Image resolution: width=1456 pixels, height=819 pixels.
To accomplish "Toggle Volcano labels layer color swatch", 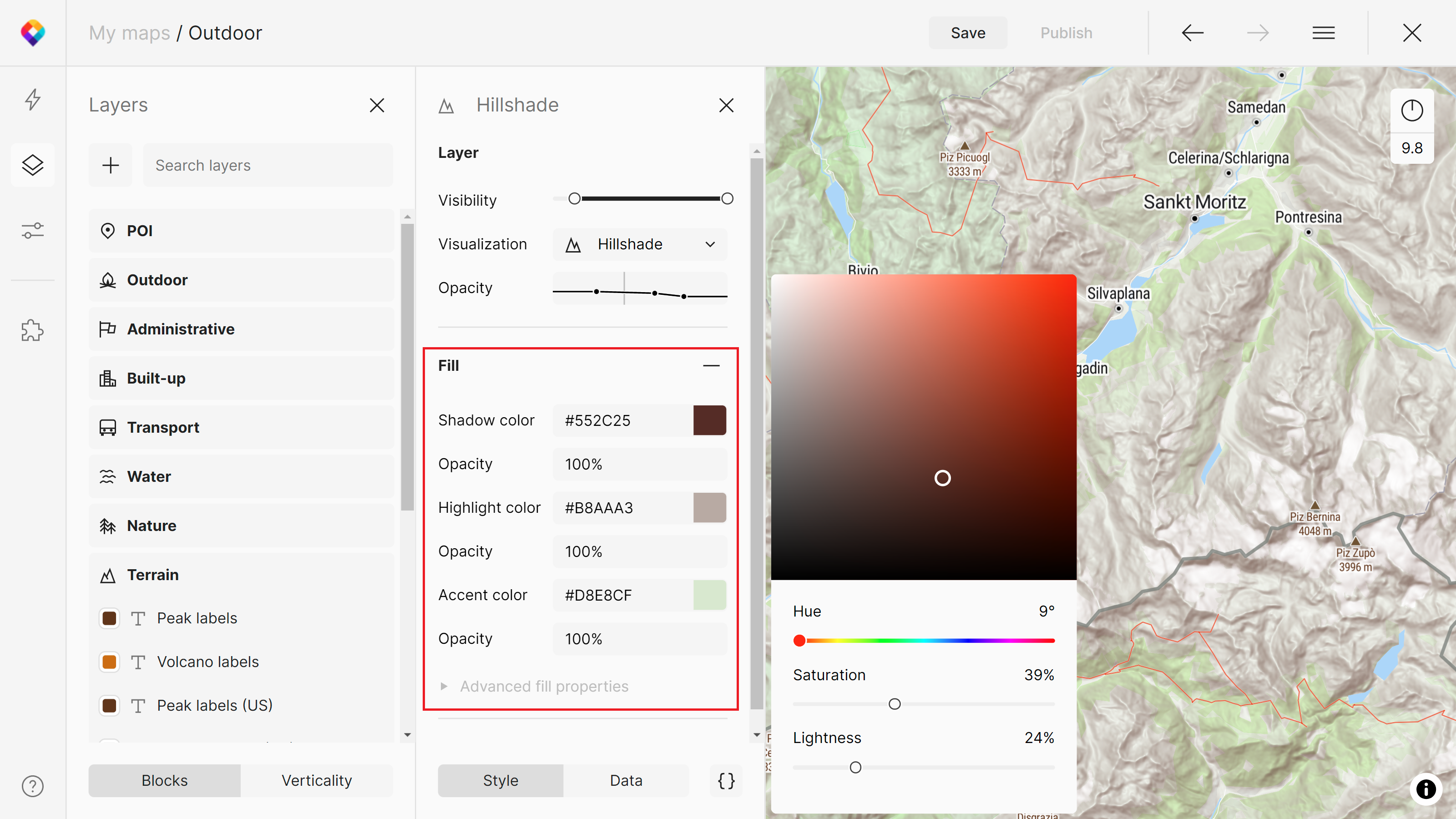I will pyautogui.click(x=110, y=662).
